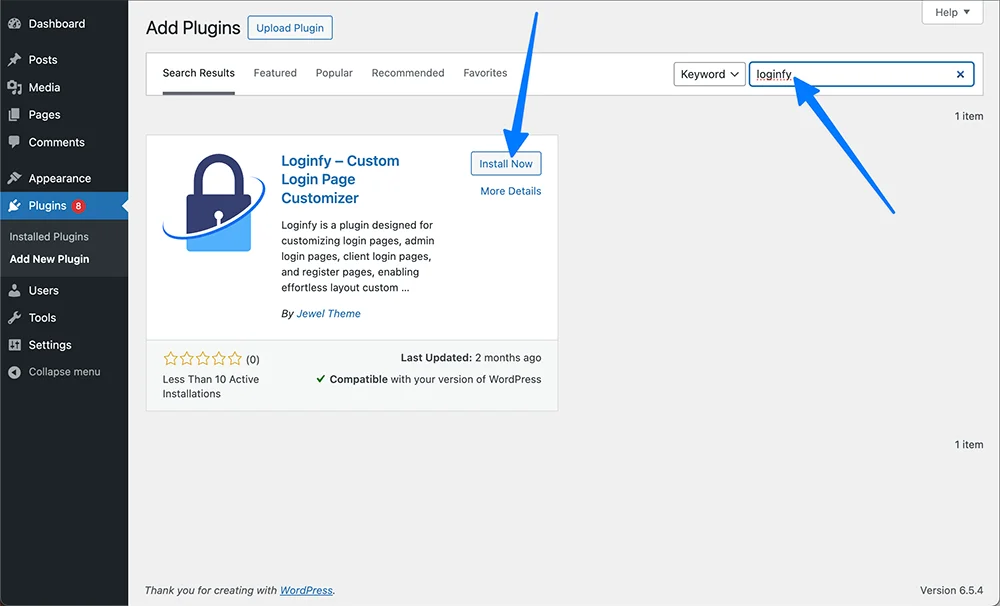
Task: Click the Add Plugins page heading
Action: [193, 28]
